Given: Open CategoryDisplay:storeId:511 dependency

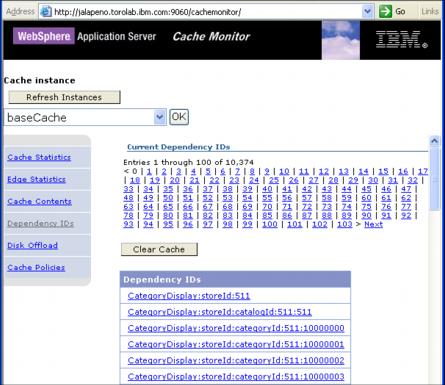Looking at the screenshot, I should point(189,296).
